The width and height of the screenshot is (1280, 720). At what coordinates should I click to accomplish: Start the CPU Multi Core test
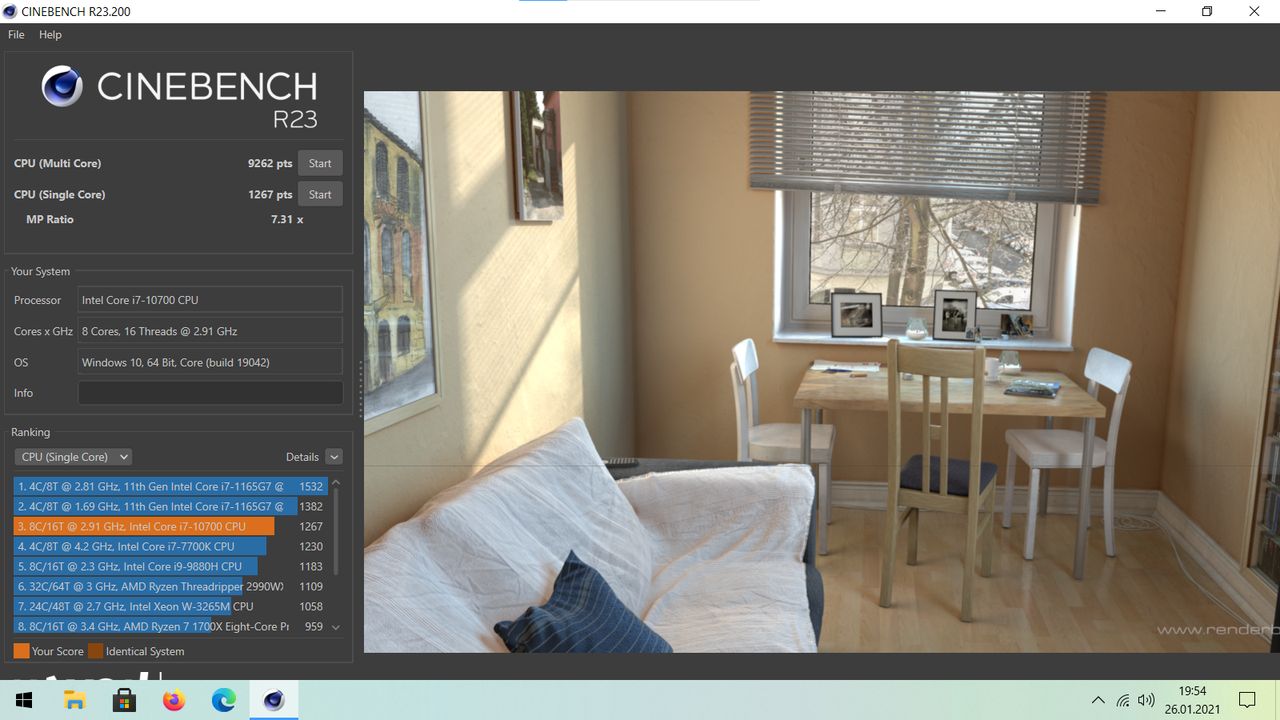pos(320,163)
